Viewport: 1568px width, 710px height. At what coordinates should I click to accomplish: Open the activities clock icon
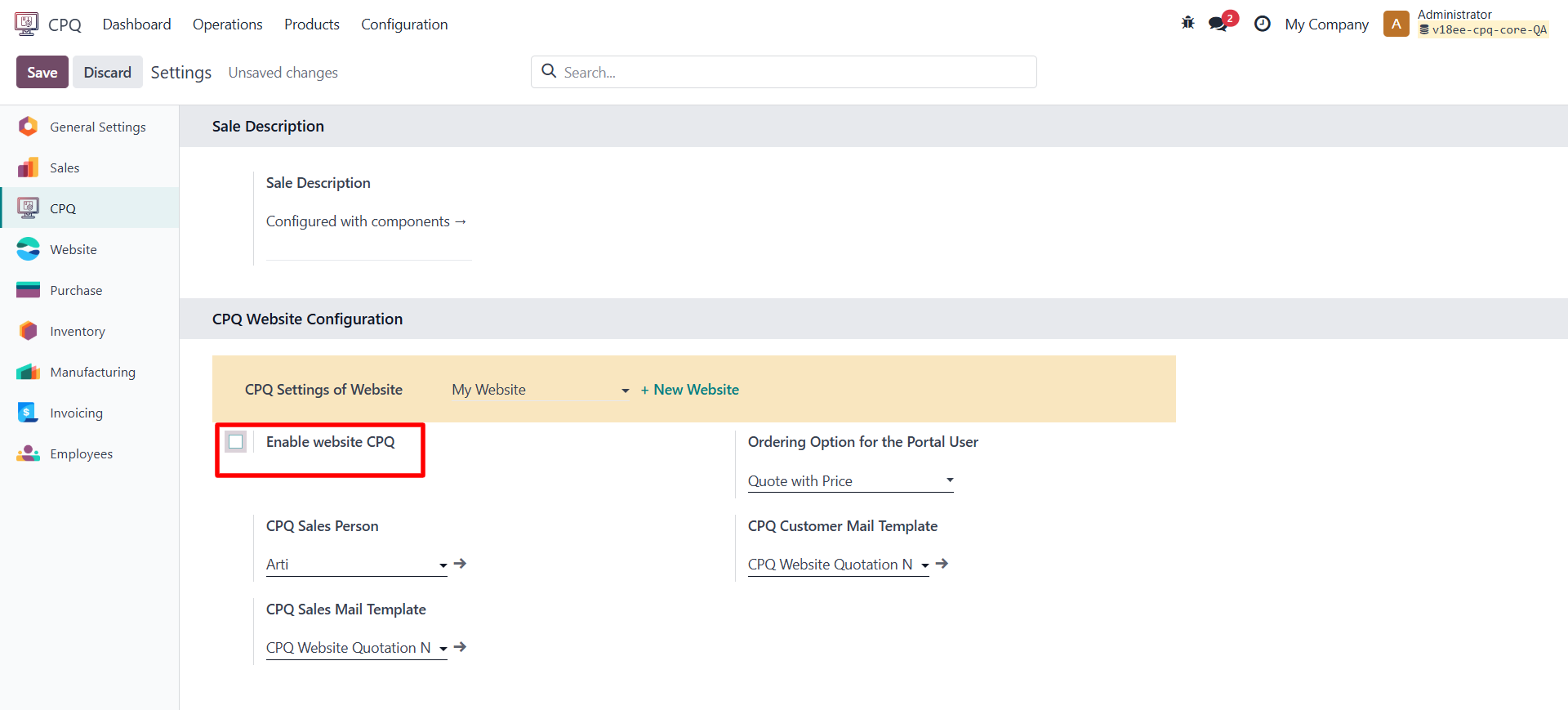[1262, 24]
